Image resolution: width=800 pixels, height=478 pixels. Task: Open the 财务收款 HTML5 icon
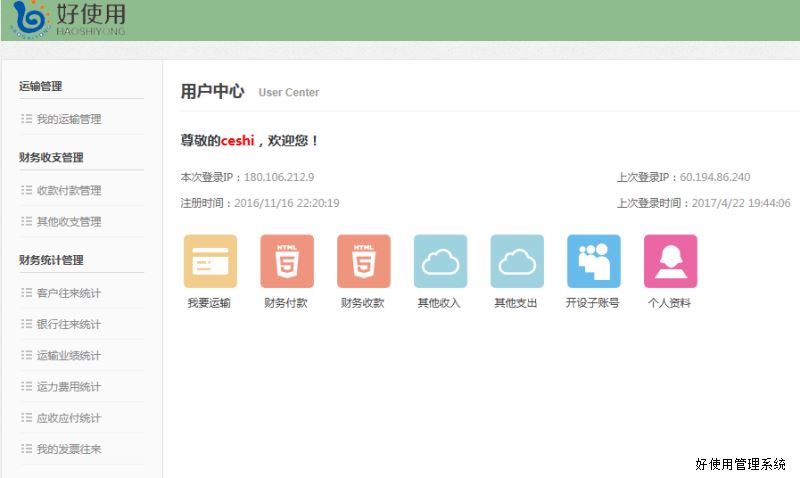click(363, 261)
